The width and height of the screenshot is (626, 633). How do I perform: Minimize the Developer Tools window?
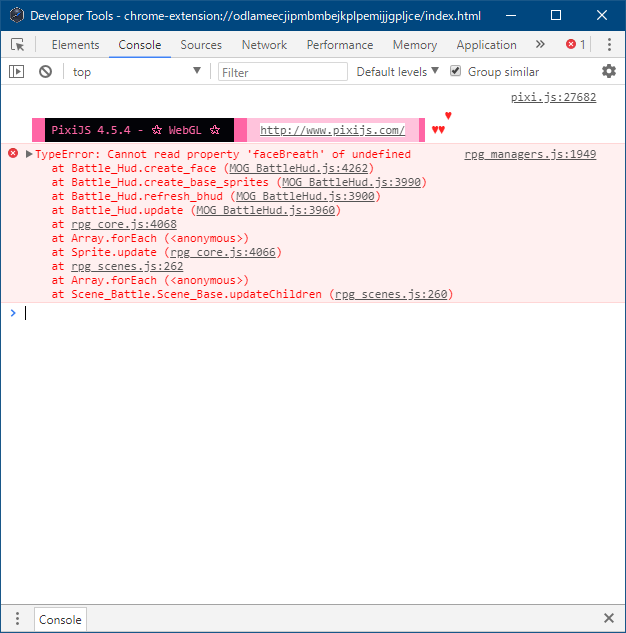(511, 15)
